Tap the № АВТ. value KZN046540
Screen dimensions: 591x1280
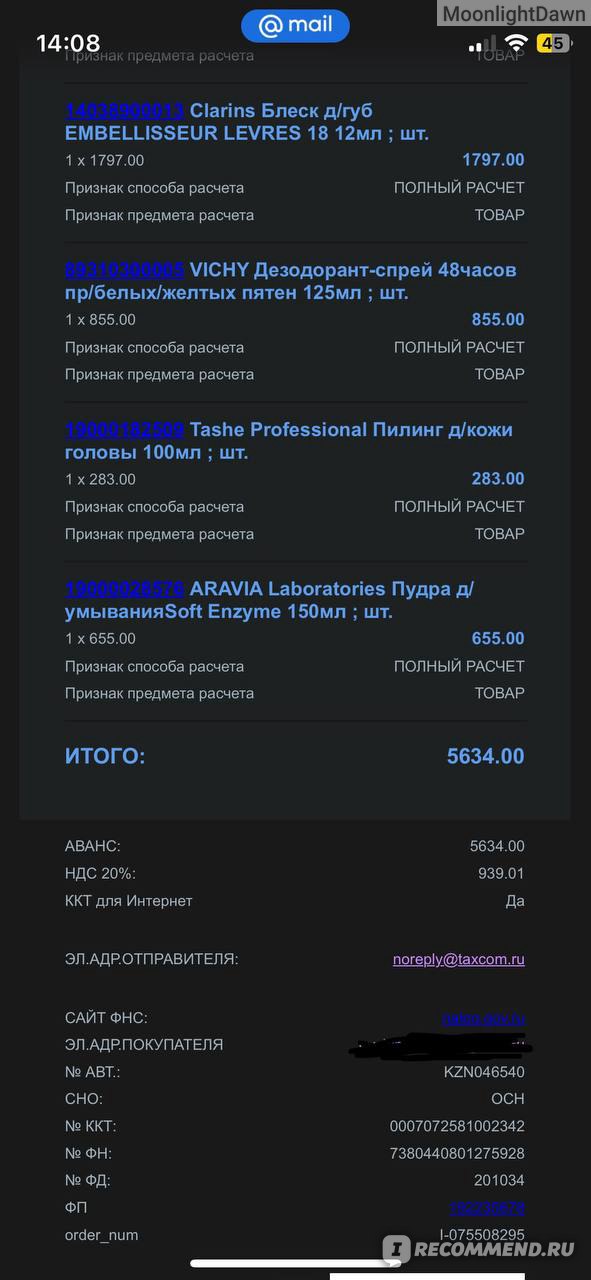point(484,1072)
